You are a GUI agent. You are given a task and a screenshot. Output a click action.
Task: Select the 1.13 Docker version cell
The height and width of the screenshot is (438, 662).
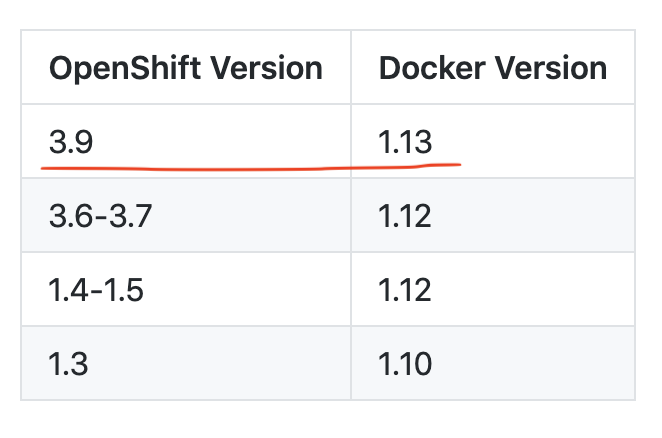pos(405,143)
